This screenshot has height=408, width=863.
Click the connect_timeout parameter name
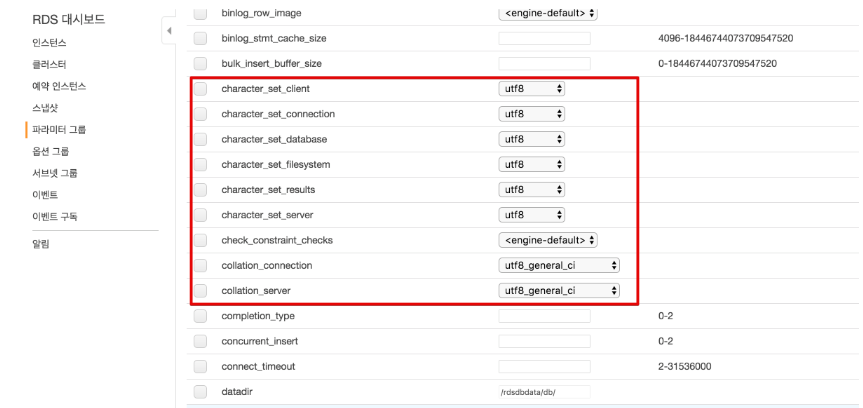(258, 367)
